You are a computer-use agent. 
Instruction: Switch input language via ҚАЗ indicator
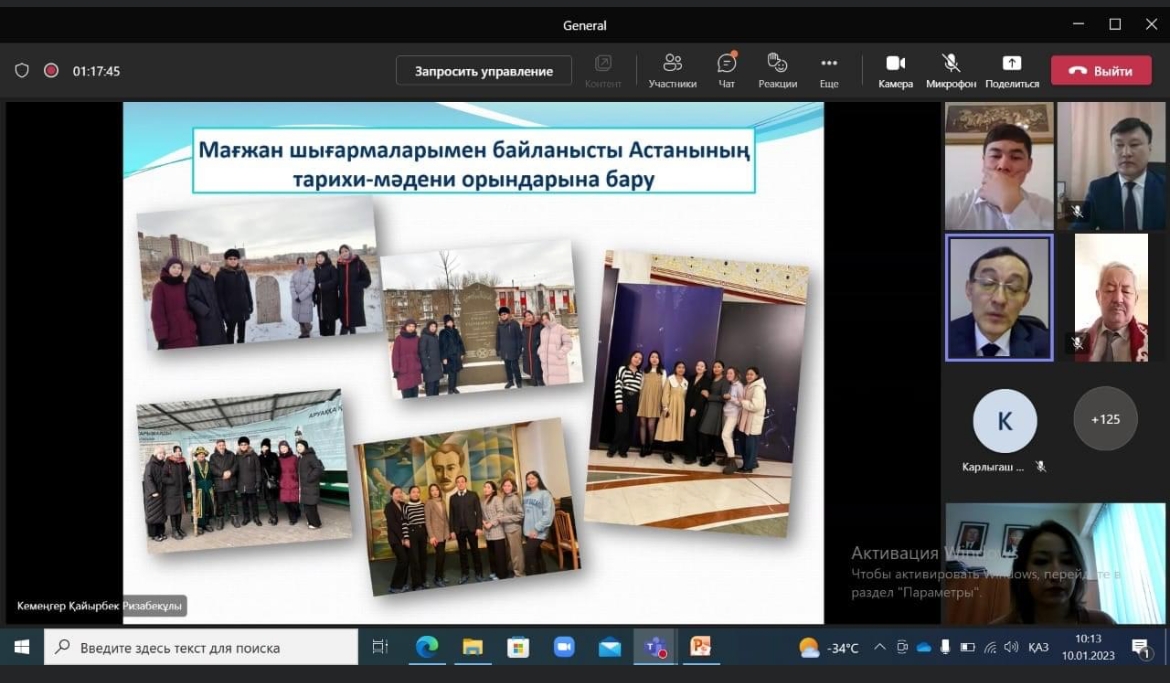tap(1039, 647)
